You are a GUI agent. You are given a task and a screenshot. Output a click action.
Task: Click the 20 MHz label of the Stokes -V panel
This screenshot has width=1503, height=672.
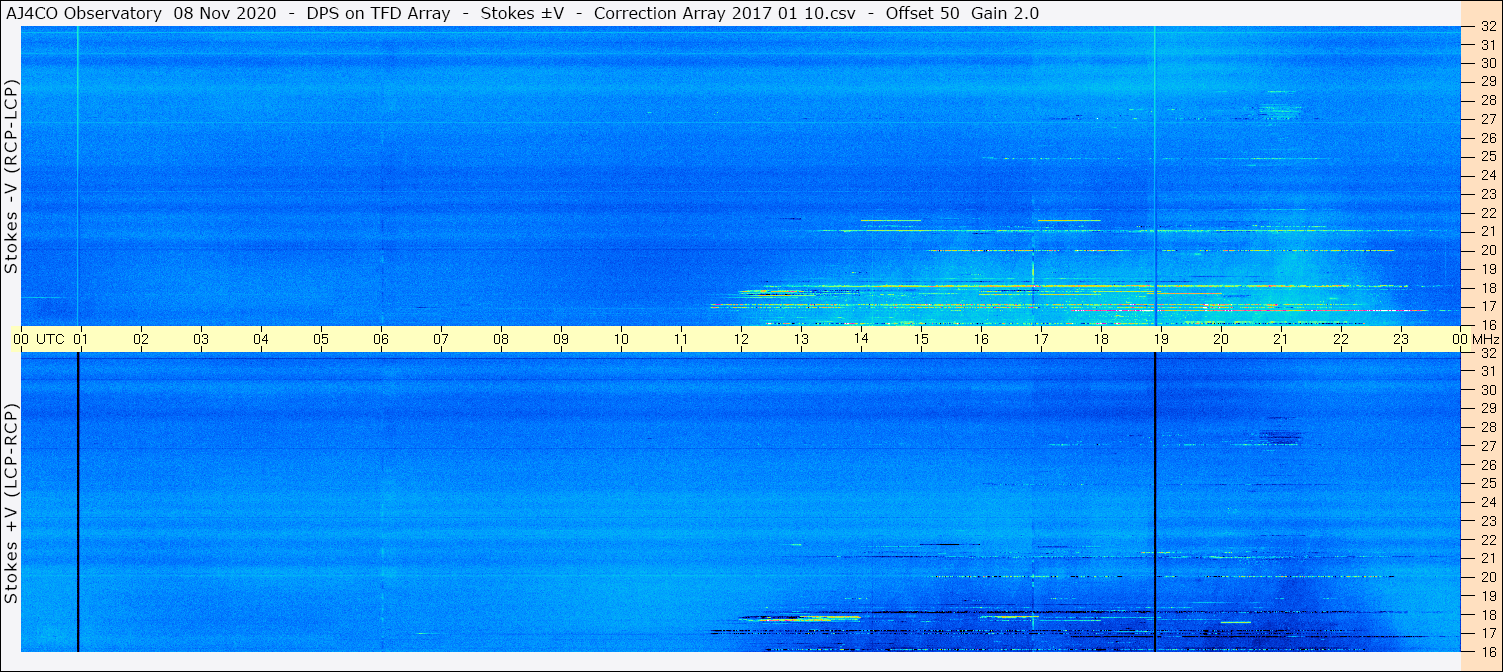click(1487, 250)
